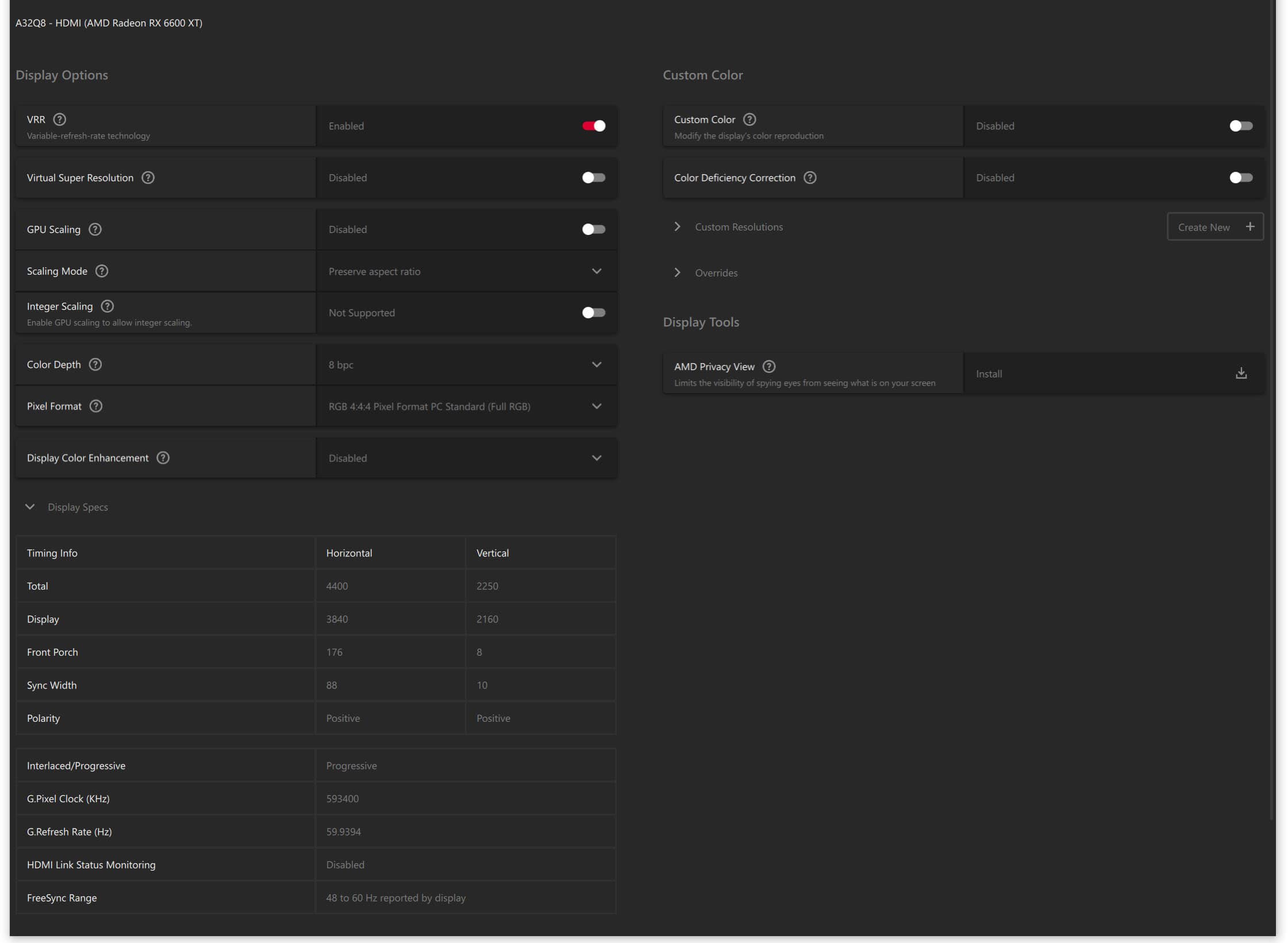Enable Virtual Super Resolution toggle
Image resolution: width=1288 pixels, height=943 pixels.
(594, 178)
